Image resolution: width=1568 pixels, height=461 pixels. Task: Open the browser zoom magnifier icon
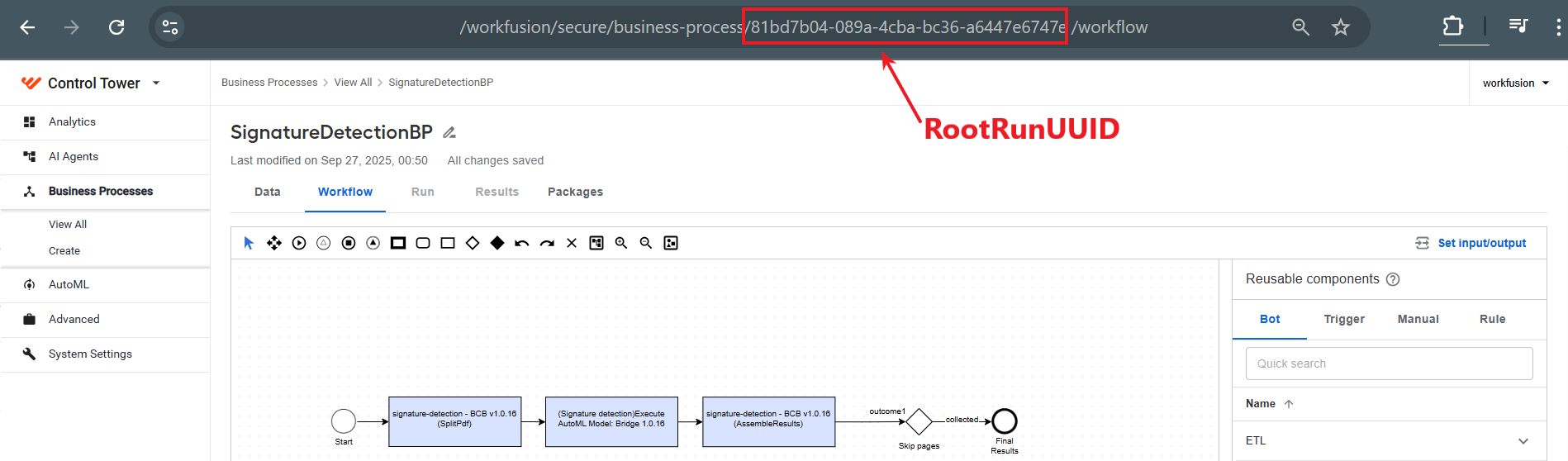point(1300,27)
